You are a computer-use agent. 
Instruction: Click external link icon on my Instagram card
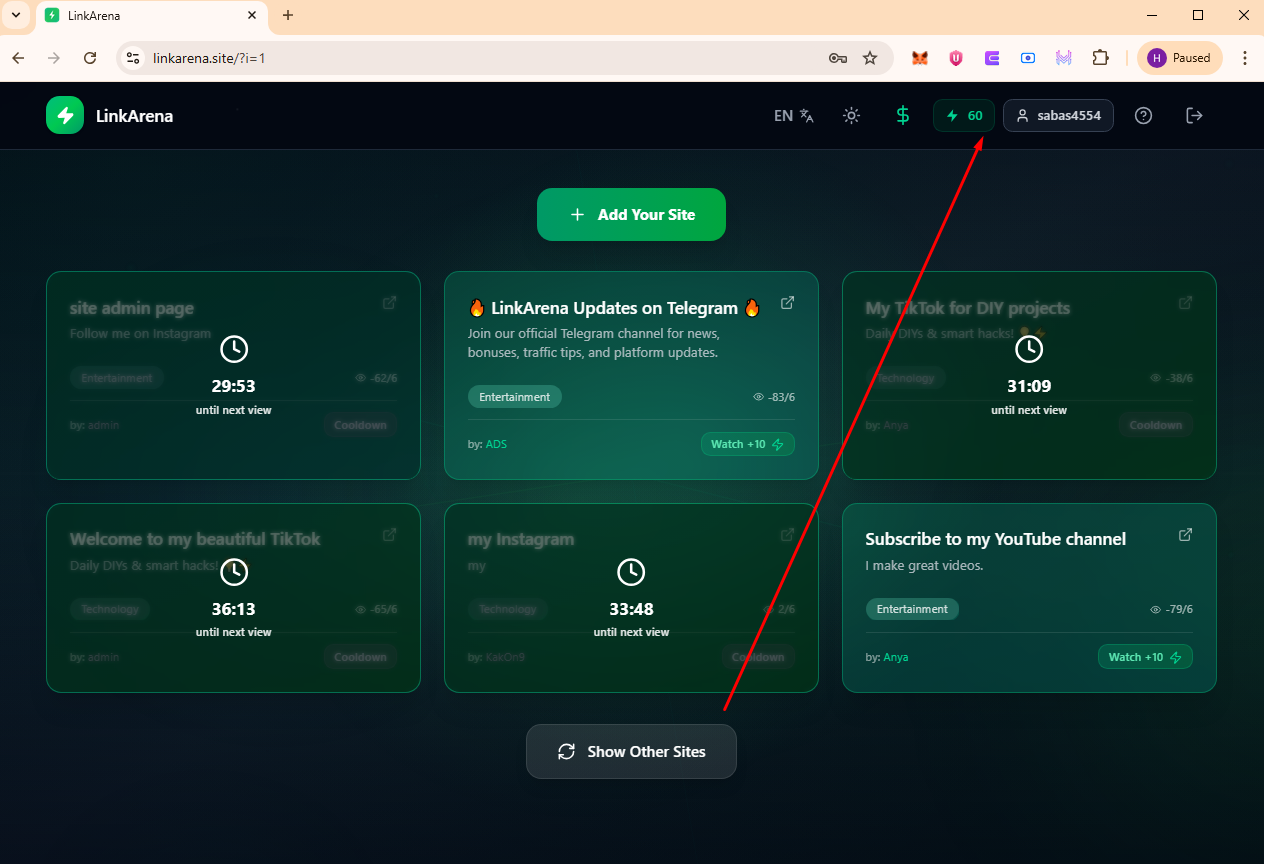(x=787, y=535)
